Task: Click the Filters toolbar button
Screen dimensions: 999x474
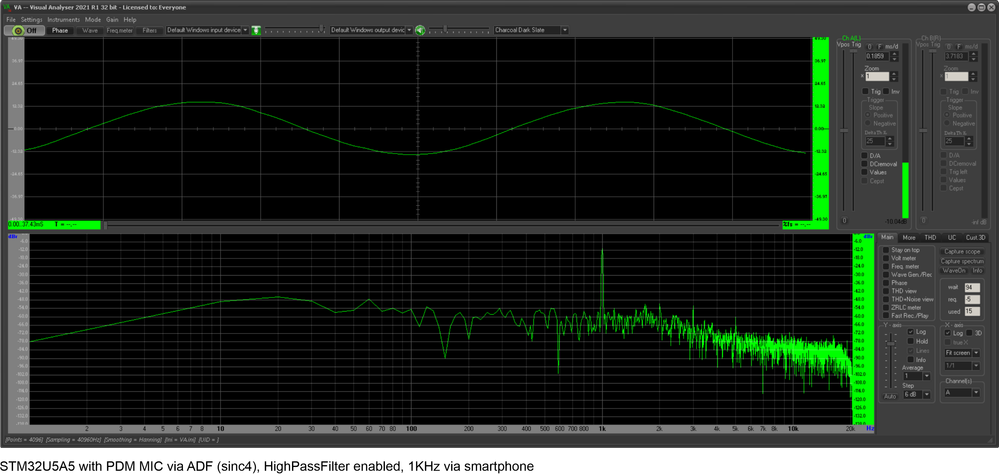Action: pos(150,30)
